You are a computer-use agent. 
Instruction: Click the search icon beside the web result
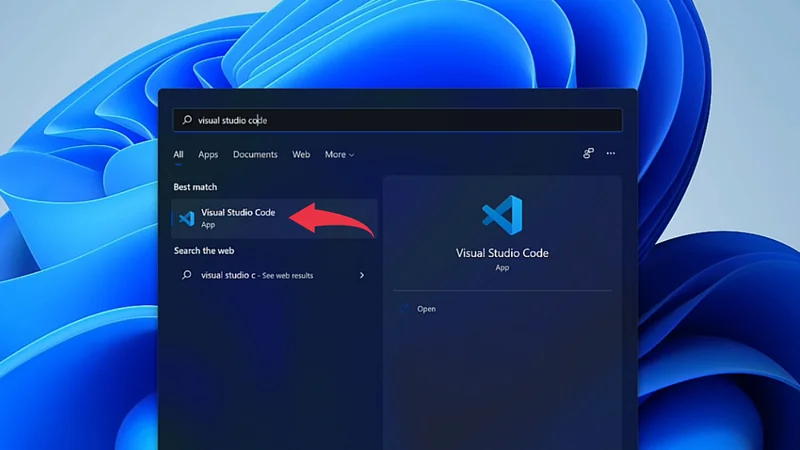(x=187, y=275)
